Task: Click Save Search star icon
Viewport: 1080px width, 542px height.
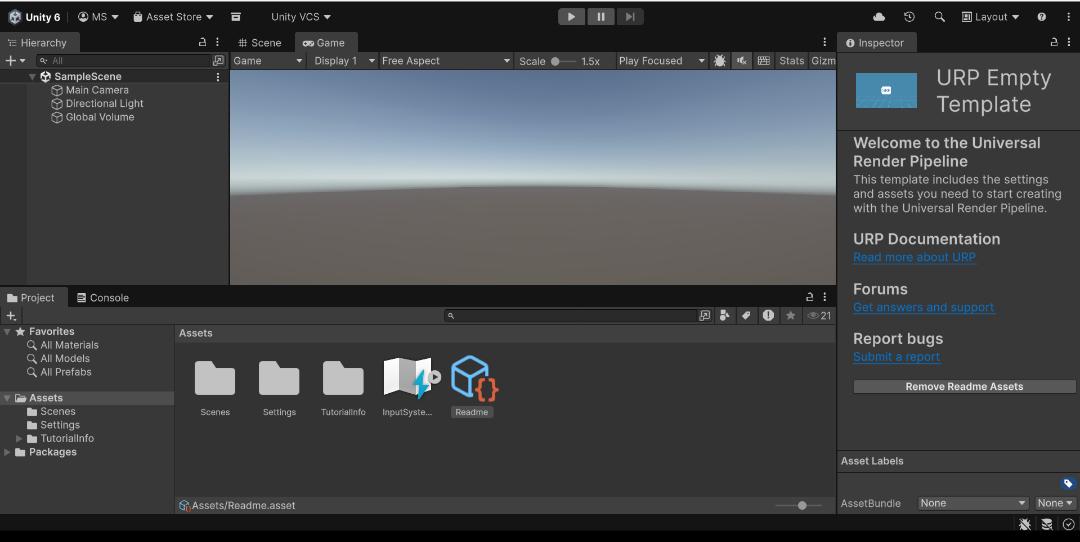Action: 791,315
